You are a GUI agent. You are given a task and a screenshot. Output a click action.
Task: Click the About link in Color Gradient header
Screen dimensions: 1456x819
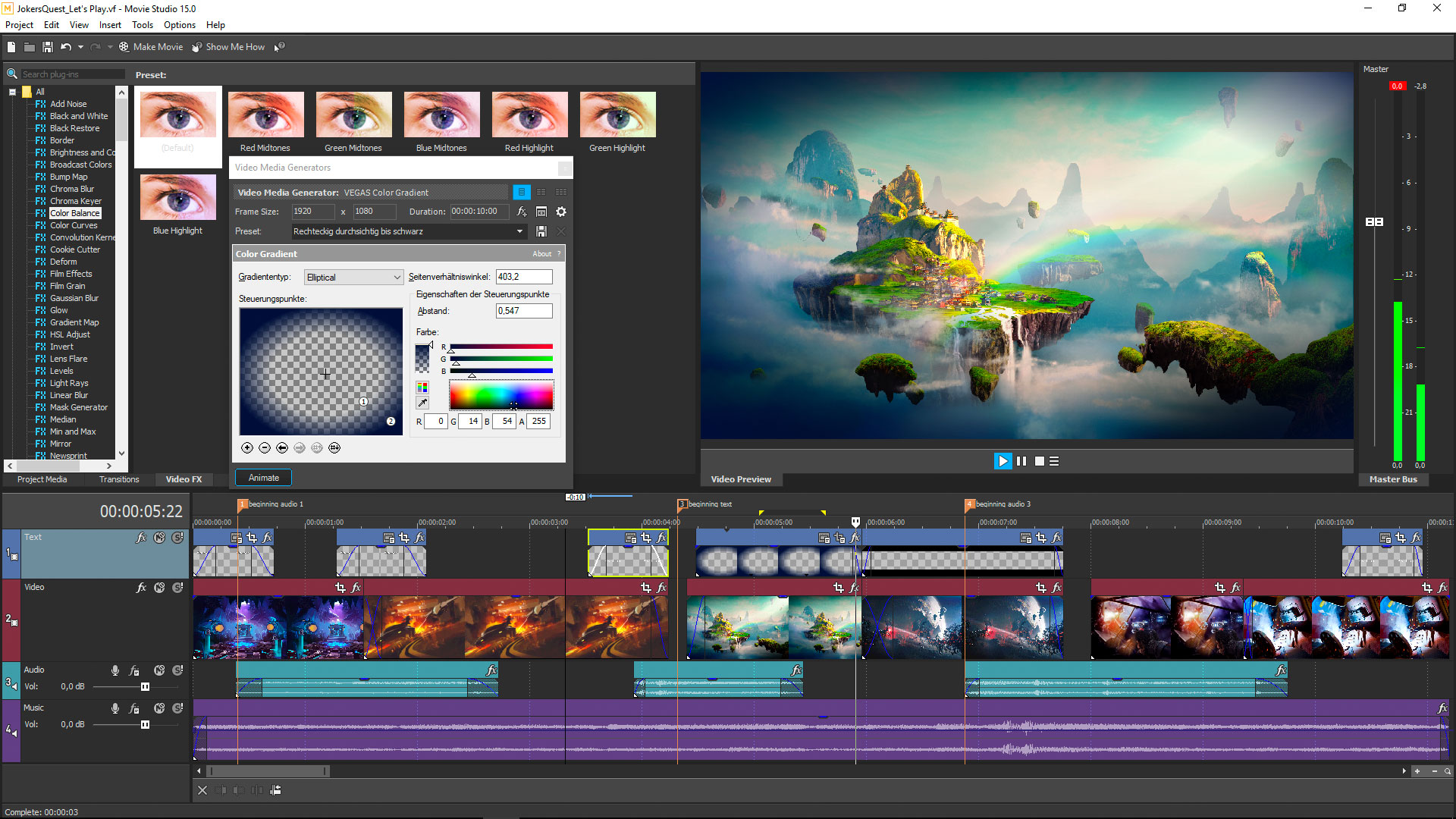(x=541, y=253)
